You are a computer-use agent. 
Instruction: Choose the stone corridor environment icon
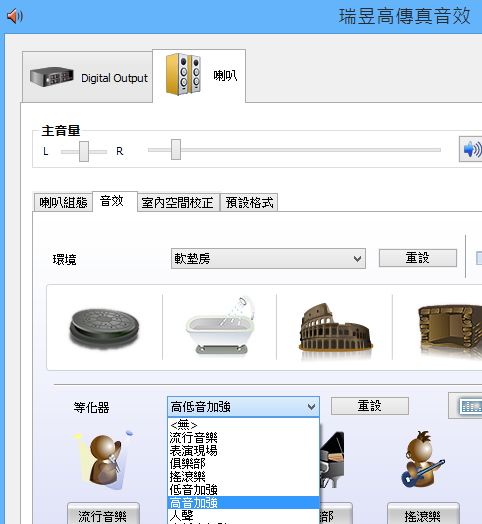click(x=450, y=328)
